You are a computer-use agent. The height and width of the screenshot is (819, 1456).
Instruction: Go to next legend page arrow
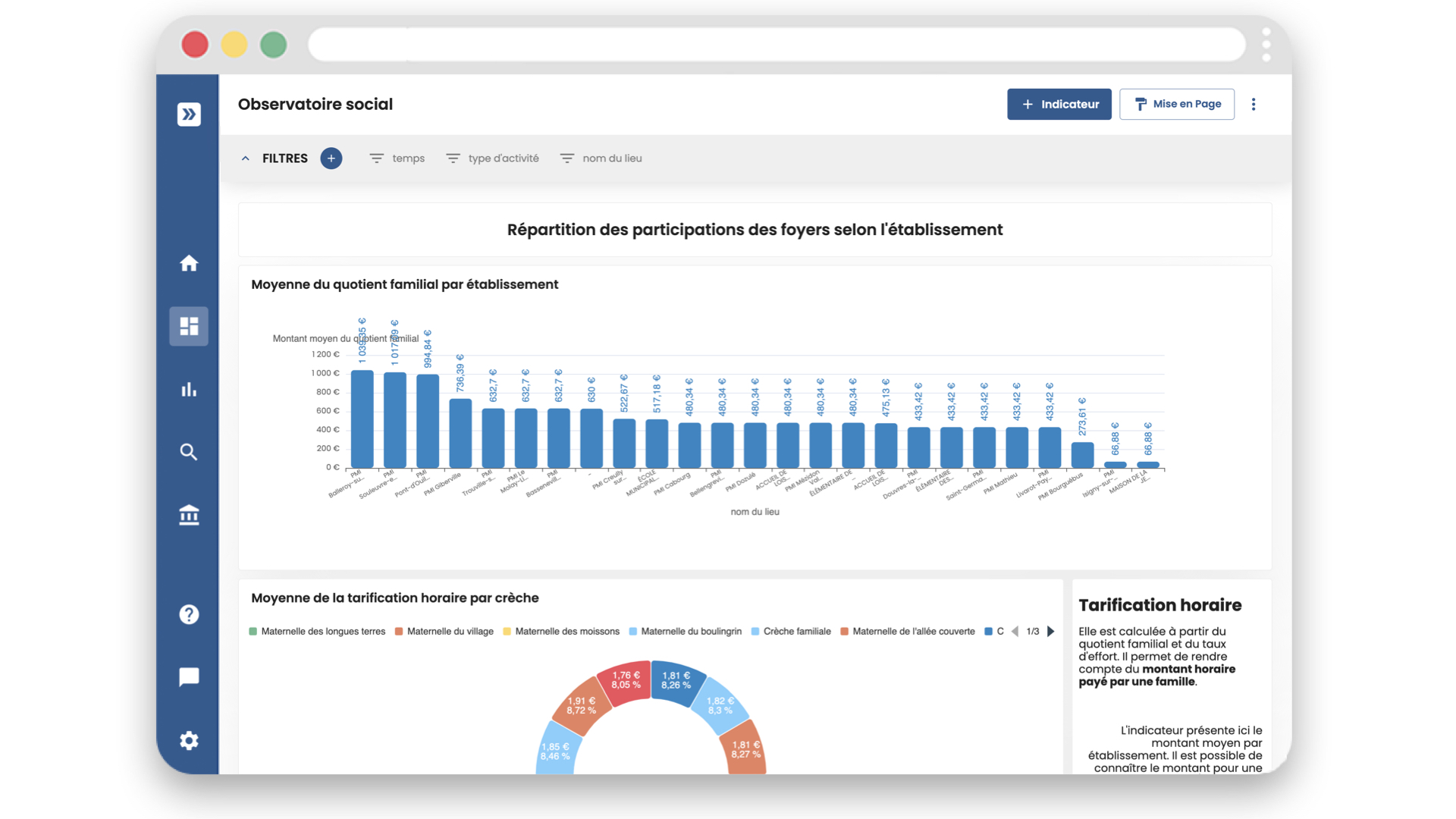pos(1051,632)
